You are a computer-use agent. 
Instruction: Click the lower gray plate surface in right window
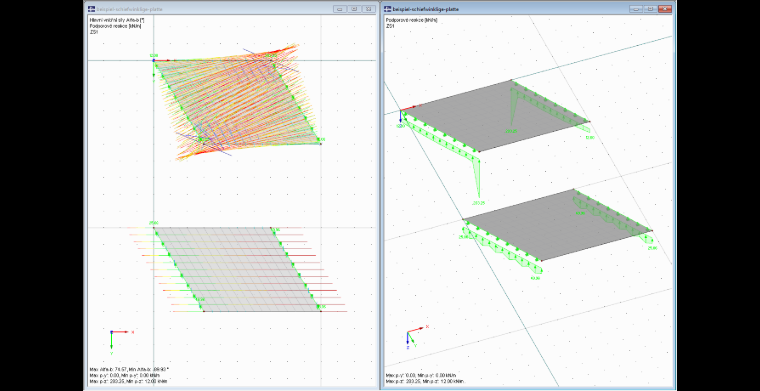pyautogui.click(x=557, y=224)
